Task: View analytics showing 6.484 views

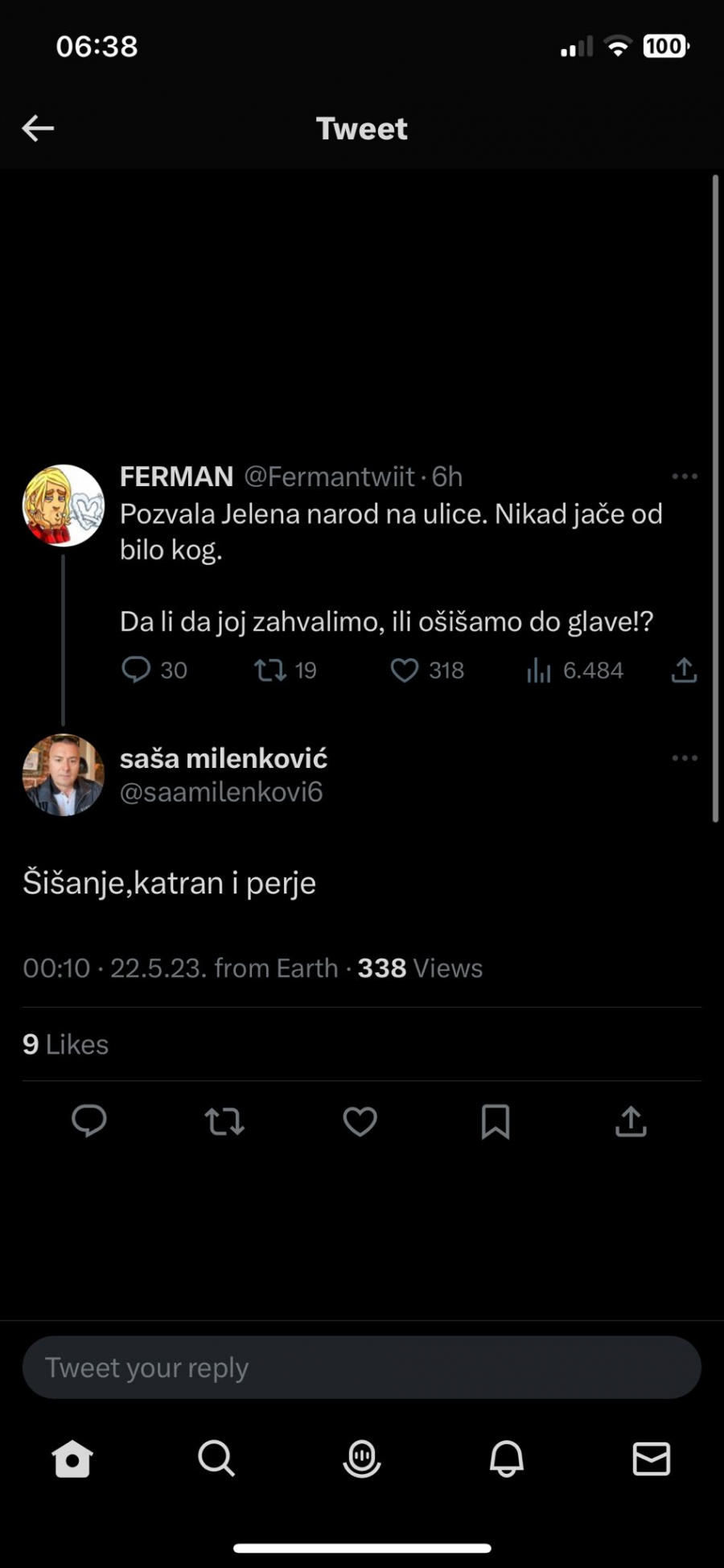Action: pyautogui.click(x=539, y=670)
